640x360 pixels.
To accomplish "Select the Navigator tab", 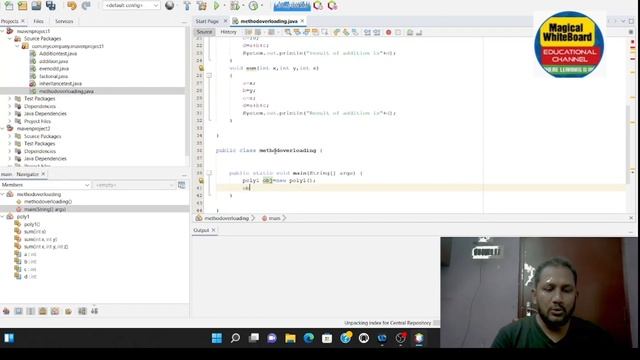I will (x=27, y=174).
